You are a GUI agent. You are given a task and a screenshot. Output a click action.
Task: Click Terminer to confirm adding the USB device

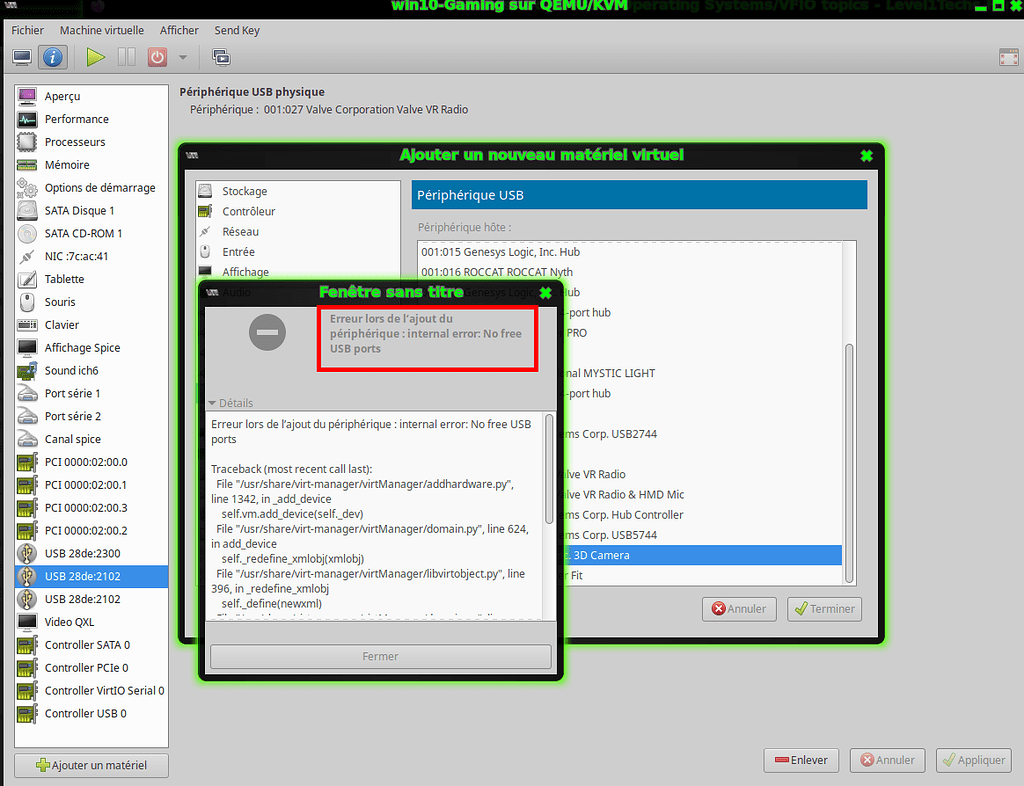[x=824, y=609]
